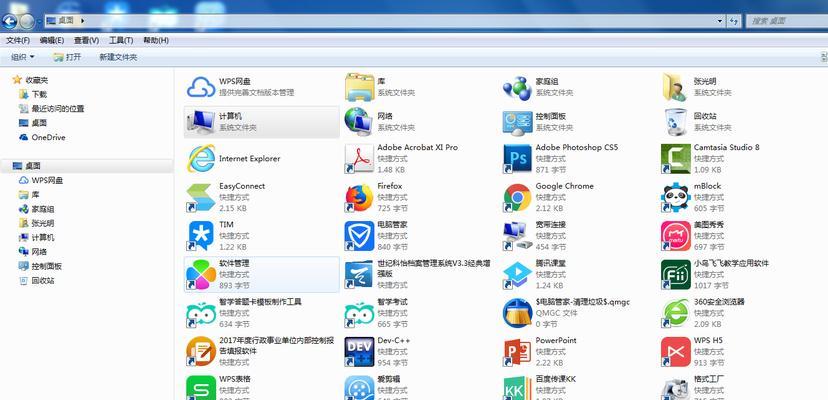Select 桌面 under 收藏夹 favorites
This screenshot has width=828, height=400.
pos(39,123)
